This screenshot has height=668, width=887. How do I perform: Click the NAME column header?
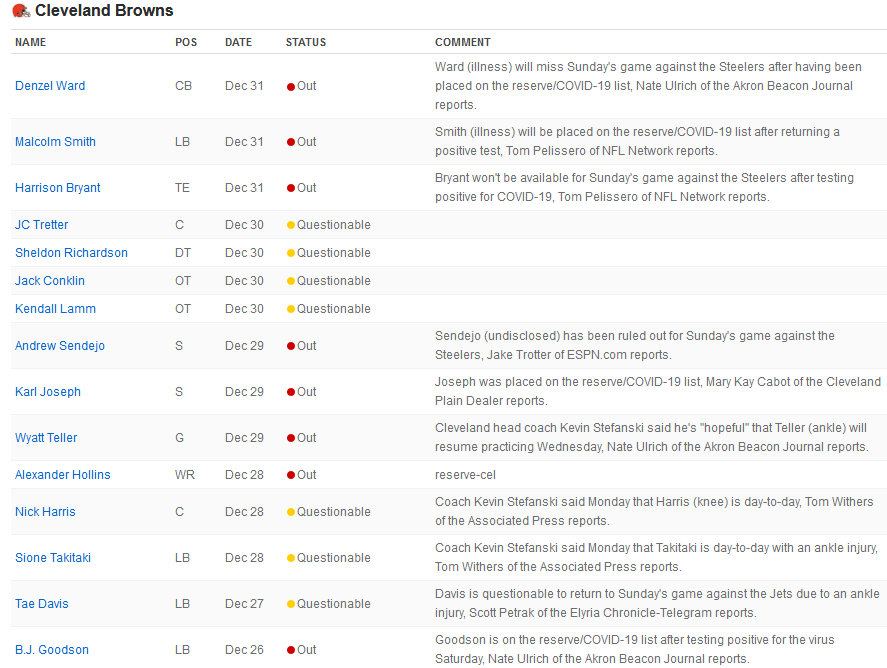click(31, 42)
